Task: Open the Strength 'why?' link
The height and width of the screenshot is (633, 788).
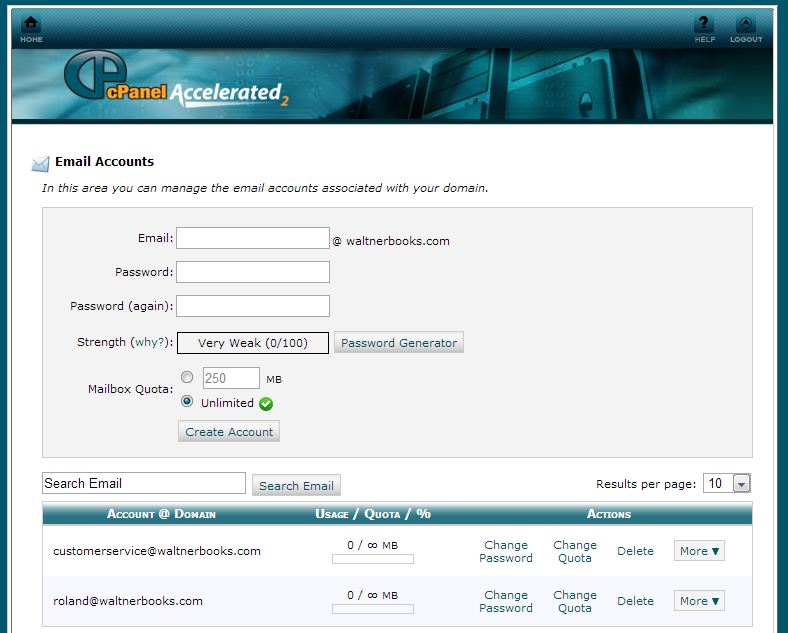Action: [149, 342]
